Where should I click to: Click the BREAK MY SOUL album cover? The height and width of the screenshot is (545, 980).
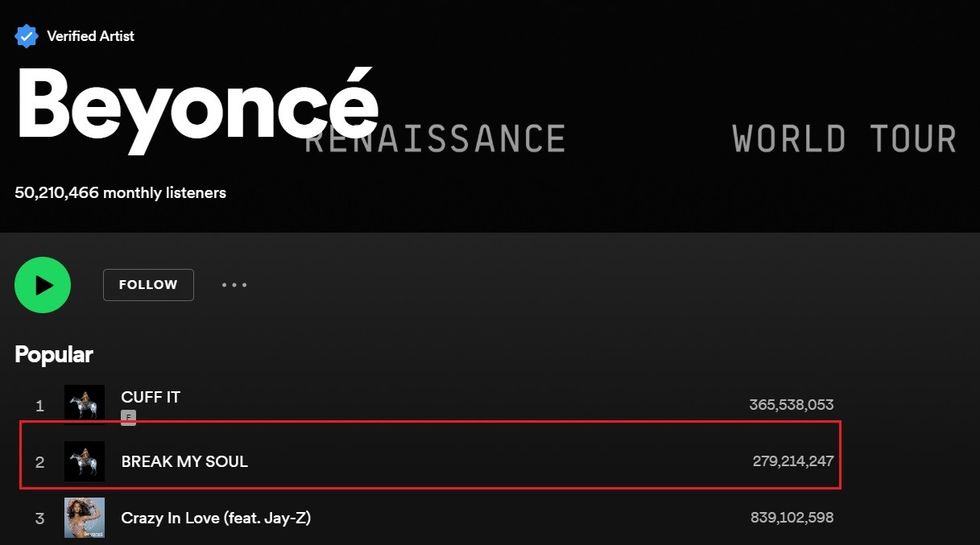tap(84, 461)
